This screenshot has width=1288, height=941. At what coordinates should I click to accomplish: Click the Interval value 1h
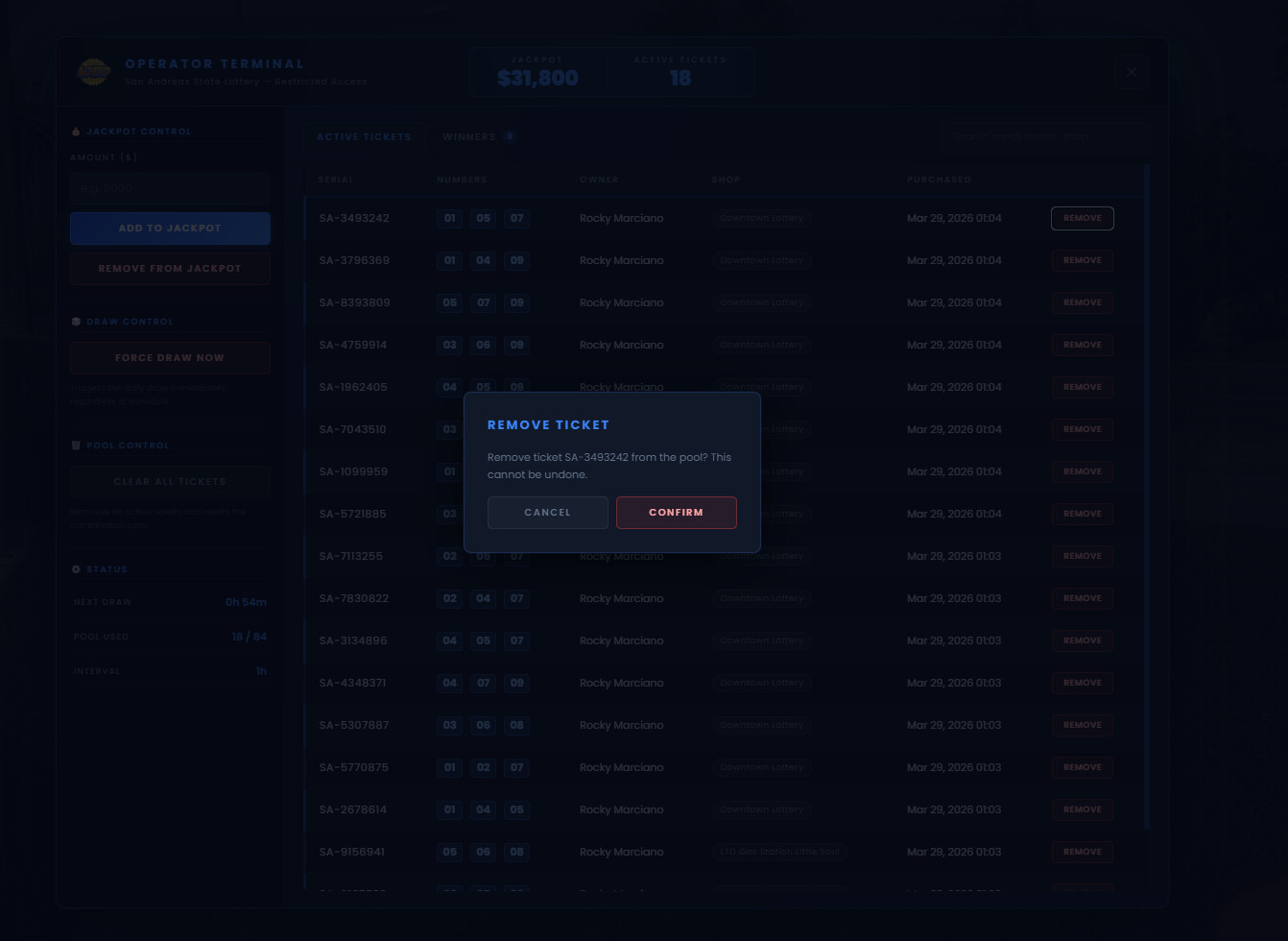click(x=261, y=671)
